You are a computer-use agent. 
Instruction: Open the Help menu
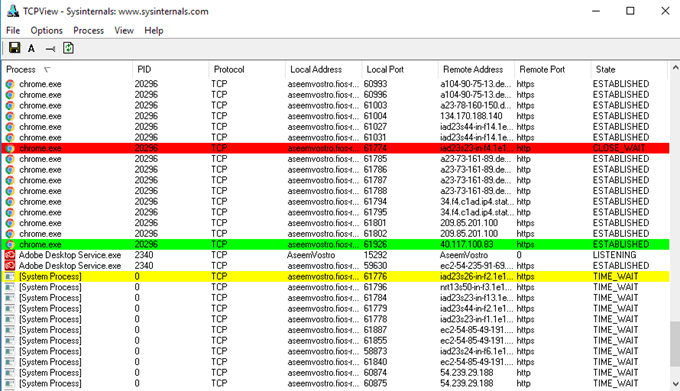(x=154, y=30)
